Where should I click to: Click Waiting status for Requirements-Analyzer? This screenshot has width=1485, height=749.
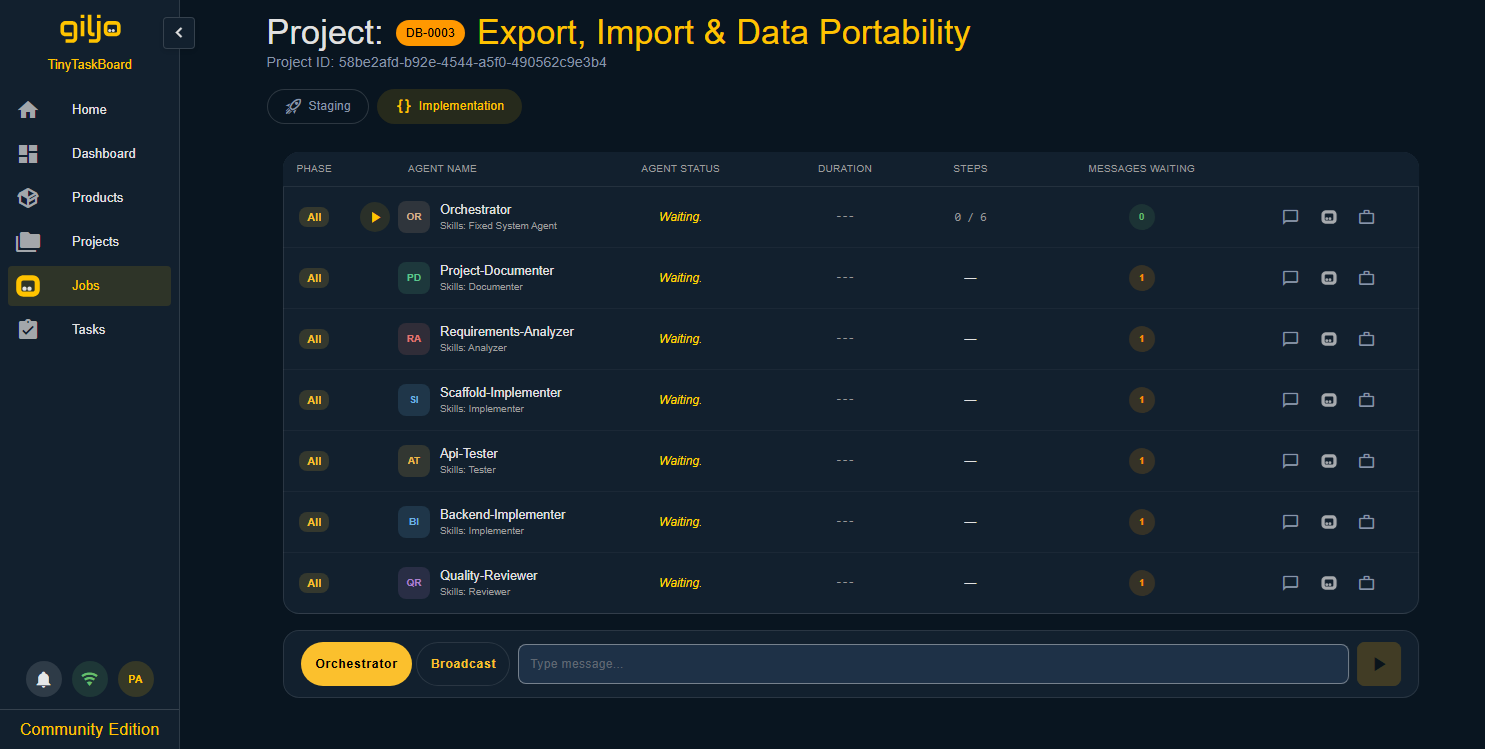[x=680, y=339]
